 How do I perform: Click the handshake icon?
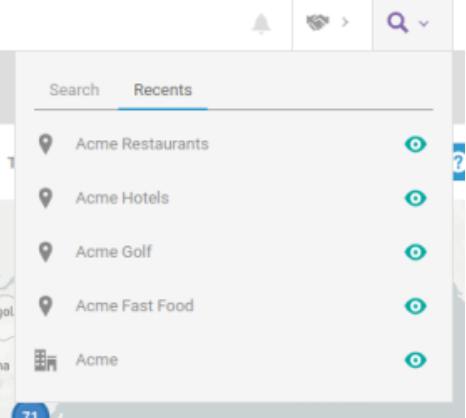pyautogui.click(x=318, y=23)
